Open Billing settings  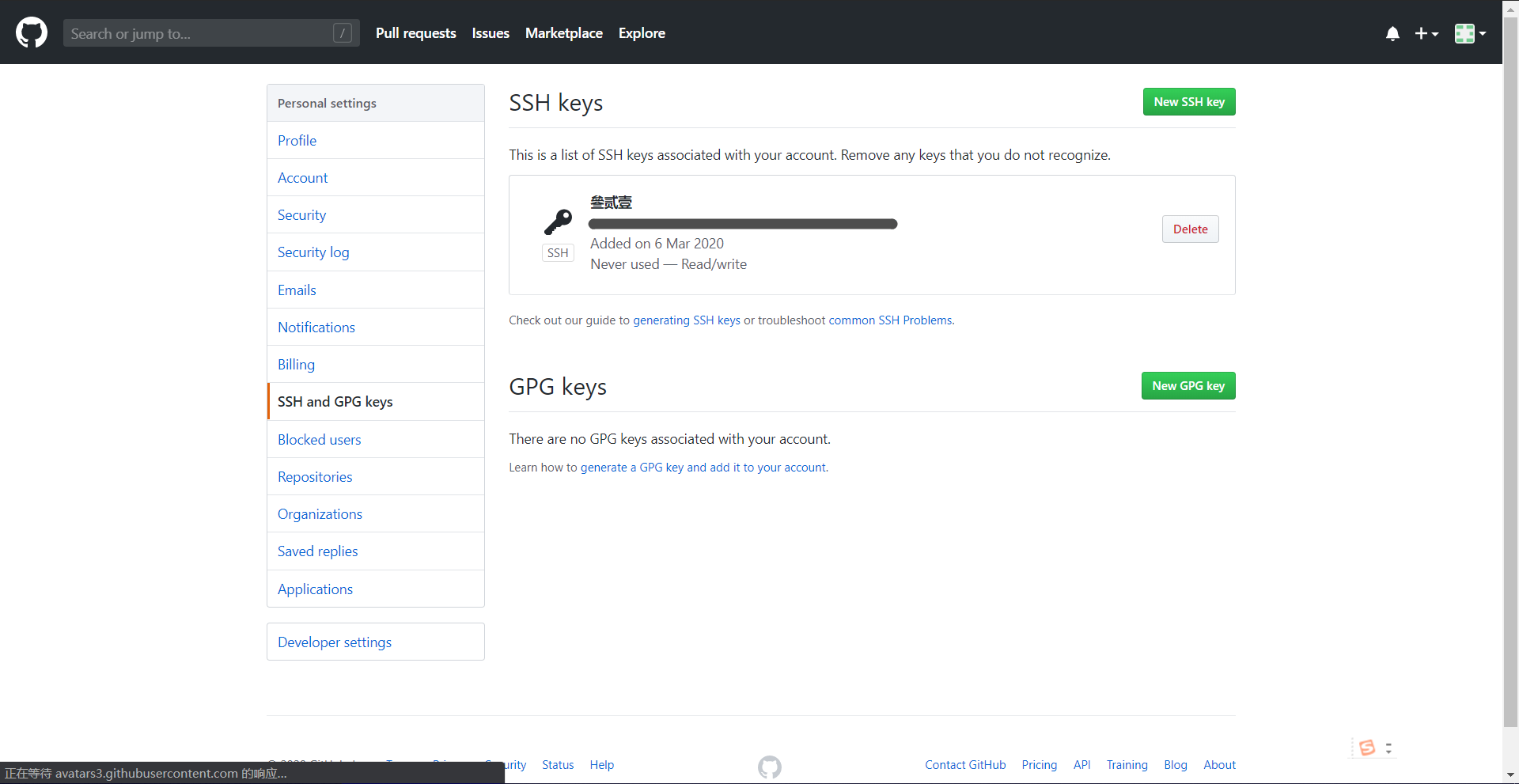(376, 365)
